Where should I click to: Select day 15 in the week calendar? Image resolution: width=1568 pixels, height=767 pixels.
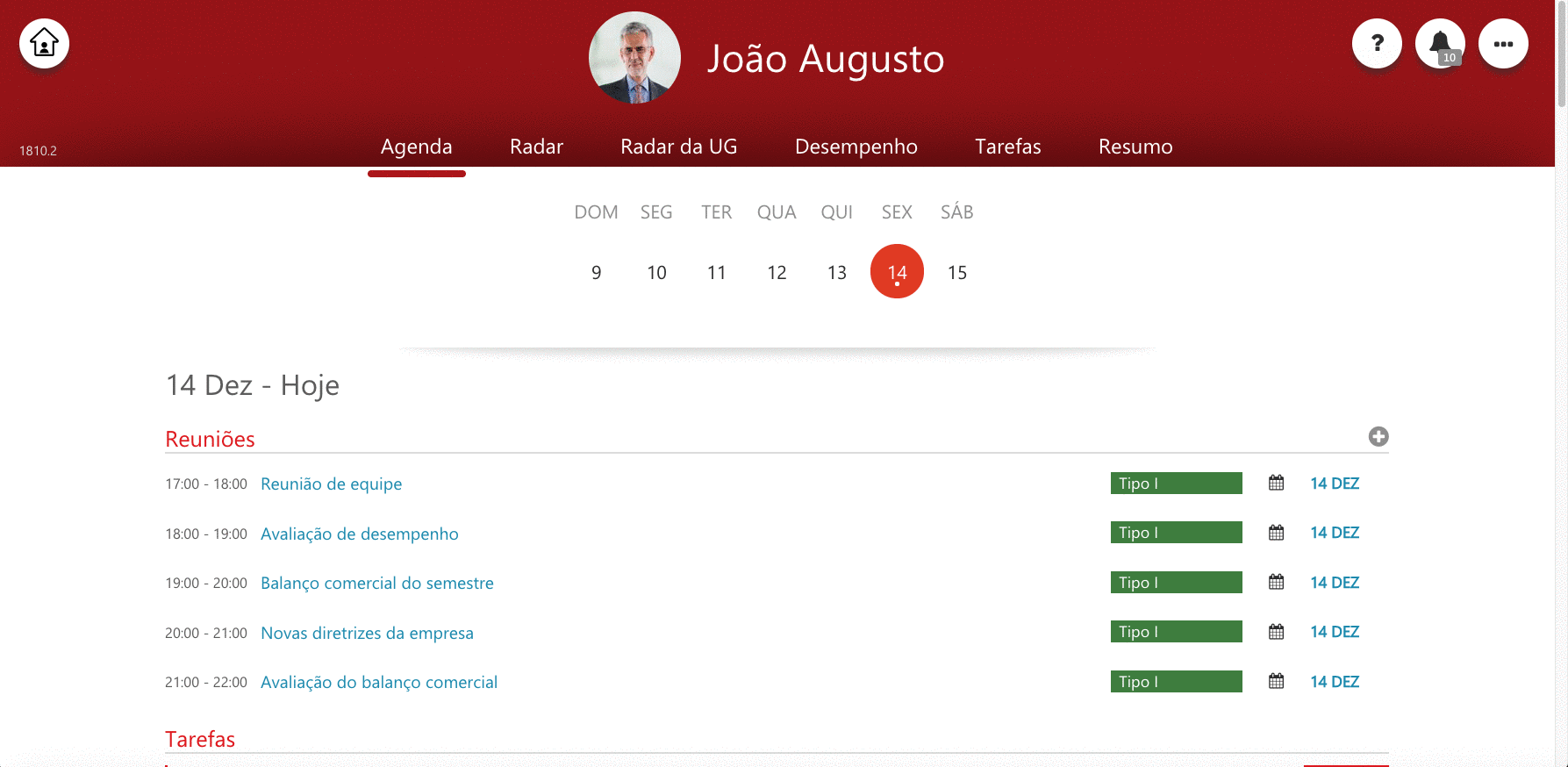click(957, 272)
